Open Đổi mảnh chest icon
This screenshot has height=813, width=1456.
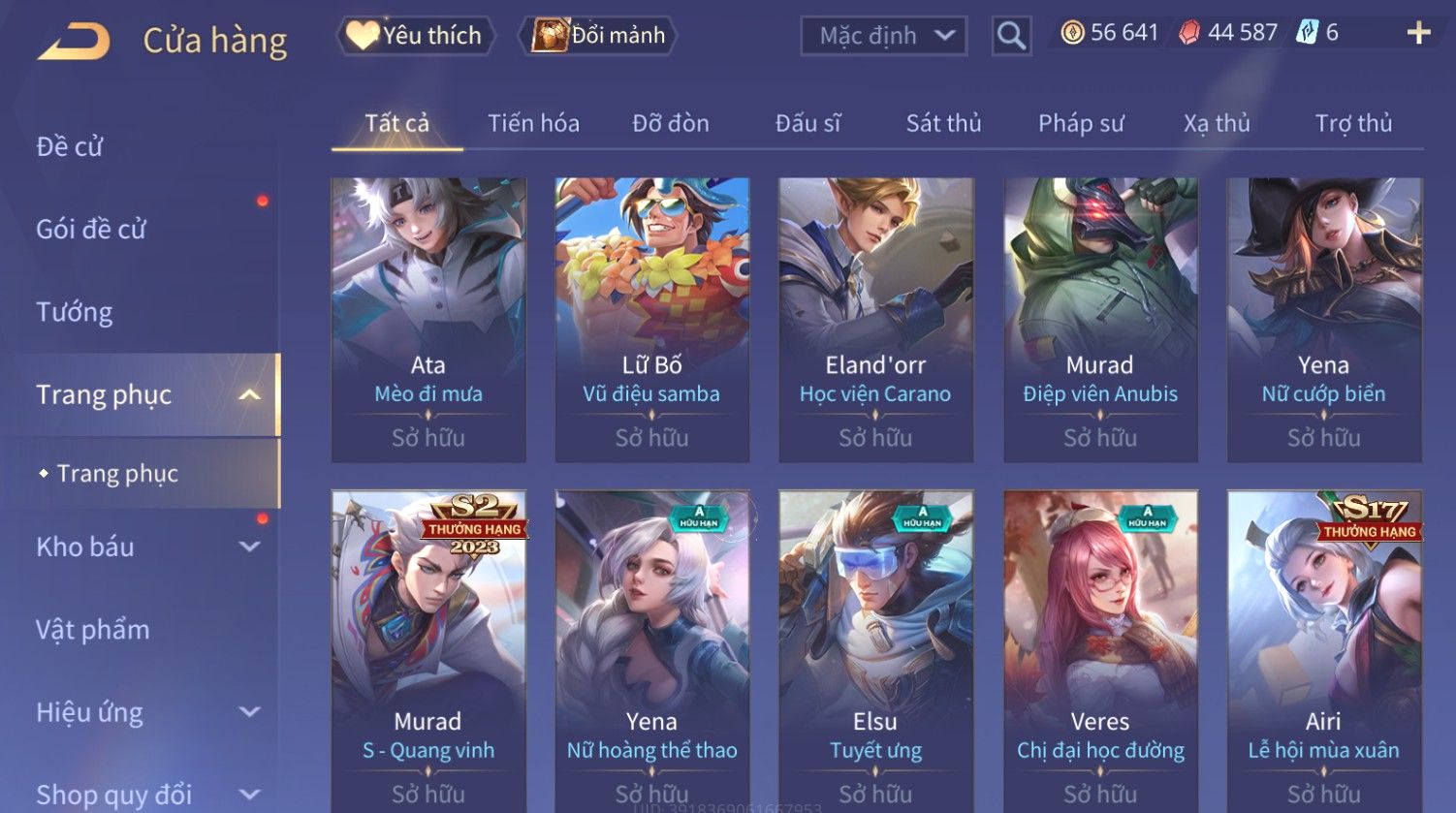549,35
